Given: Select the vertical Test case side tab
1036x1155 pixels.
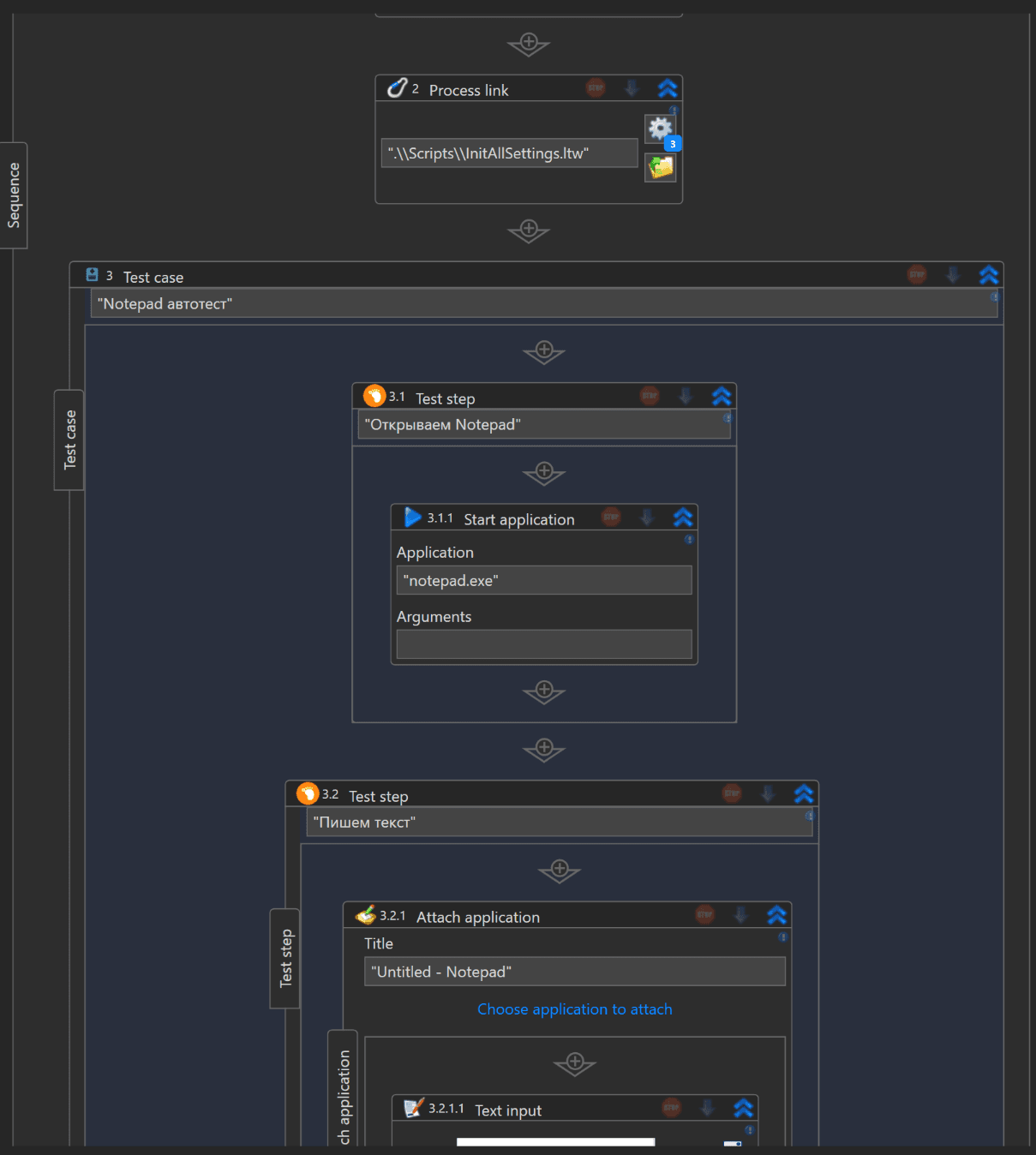Looking at the screenshot, I should pyautogui.click(x=69, y=440).
